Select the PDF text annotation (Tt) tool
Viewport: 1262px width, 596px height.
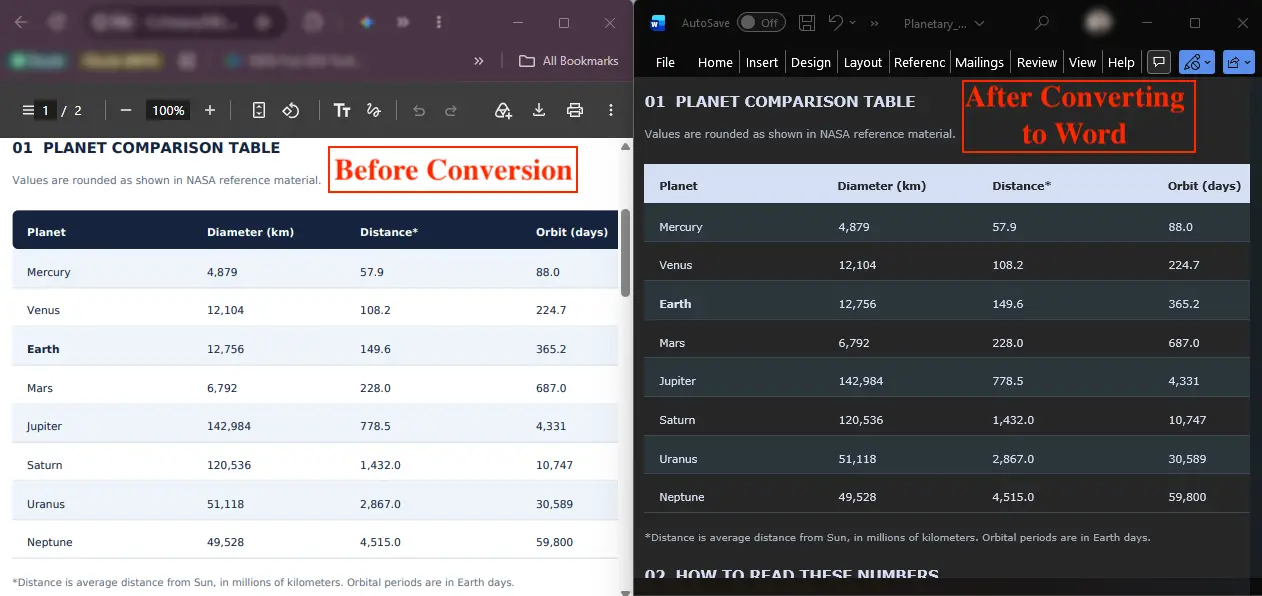click(342, 110)
